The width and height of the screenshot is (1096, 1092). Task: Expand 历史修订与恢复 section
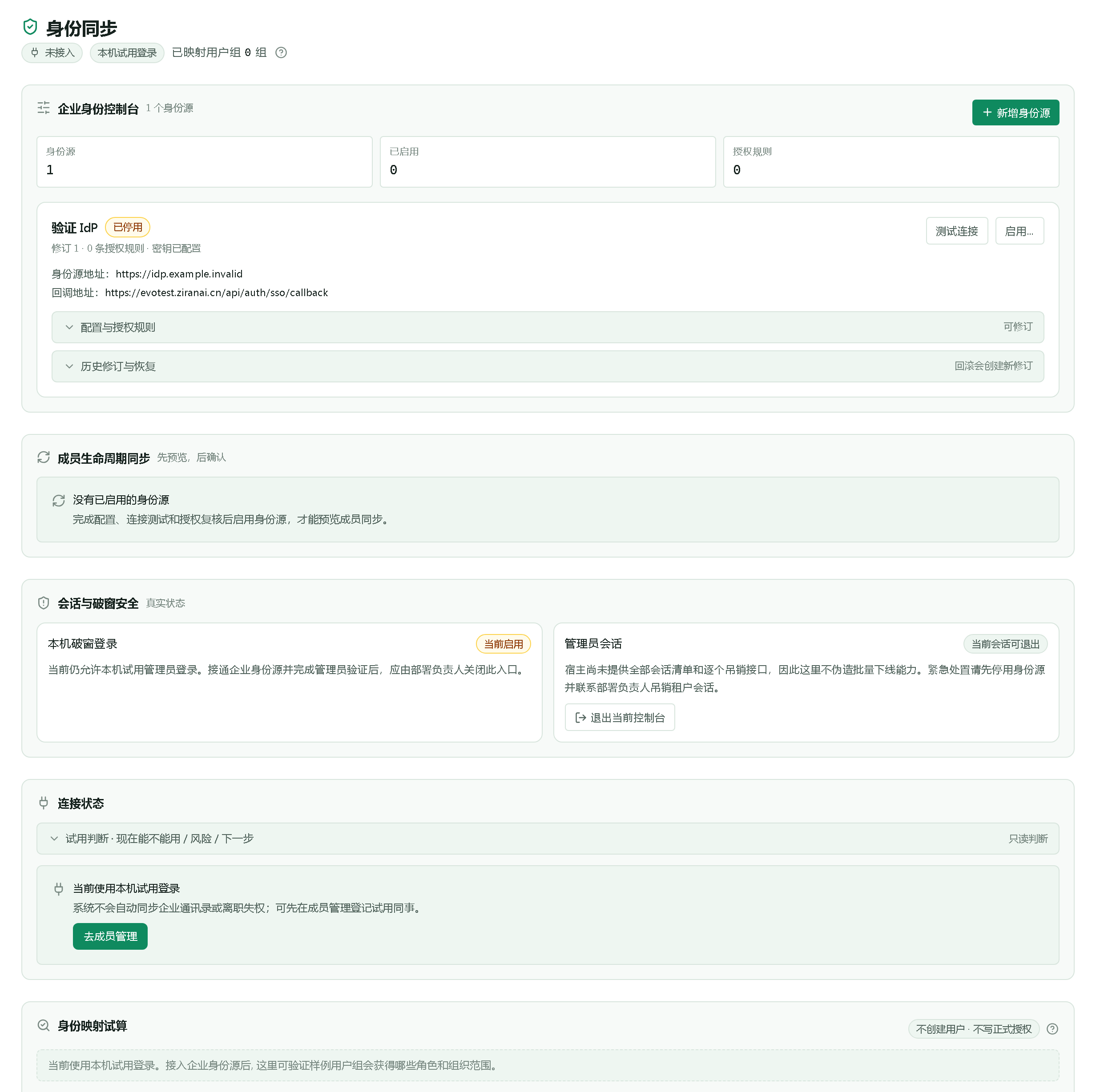click(548, 366)
